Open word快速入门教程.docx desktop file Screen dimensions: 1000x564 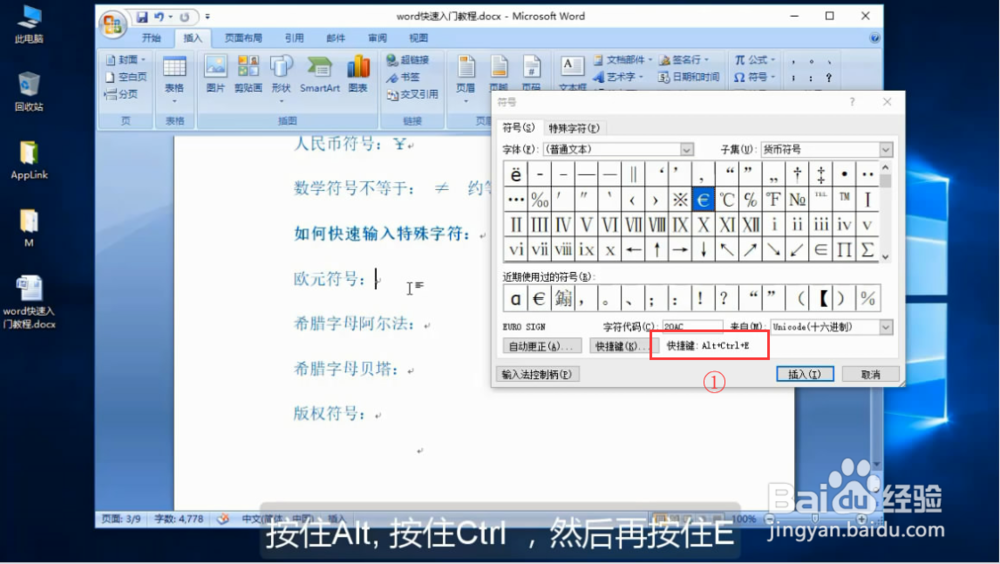pos(29,302)
